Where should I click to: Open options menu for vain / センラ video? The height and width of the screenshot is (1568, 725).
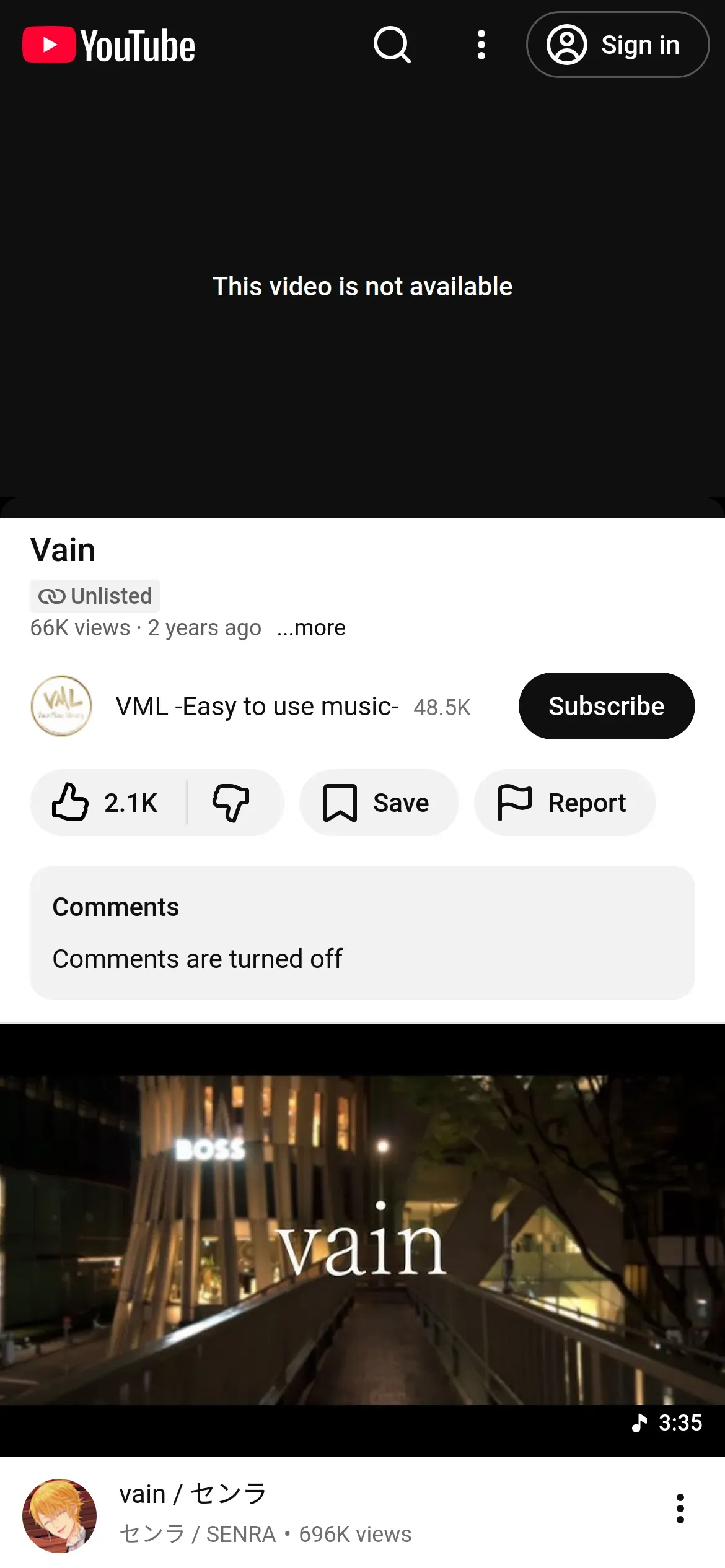pyautogui.click(x=680, y=1509)
